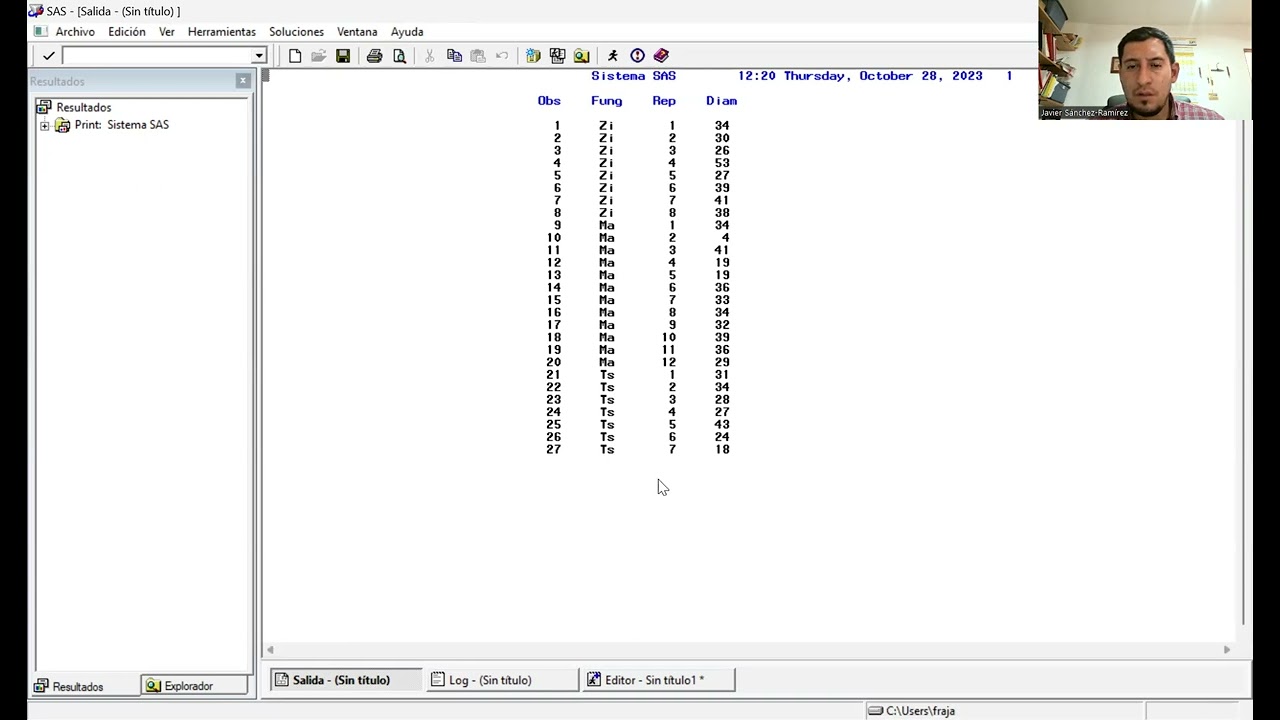
Task: Click the Diam value 4 in observation 10
Action: 726,238
